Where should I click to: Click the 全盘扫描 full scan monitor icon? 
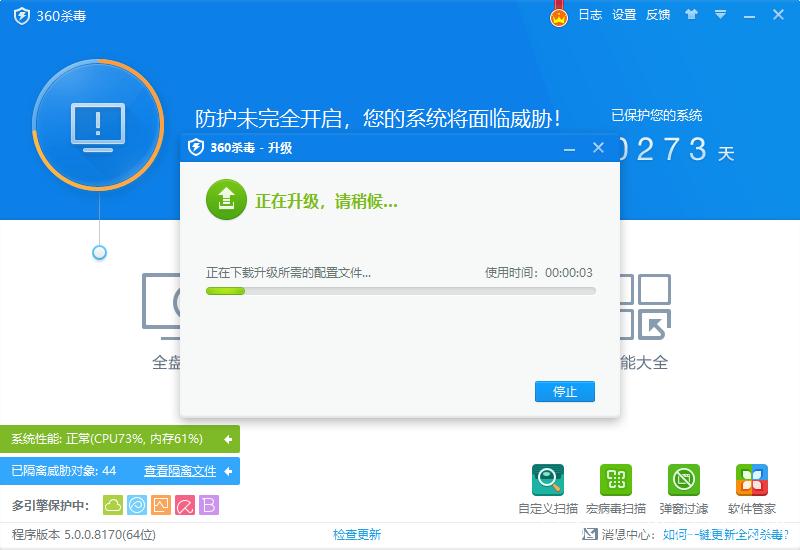[161, 306]
